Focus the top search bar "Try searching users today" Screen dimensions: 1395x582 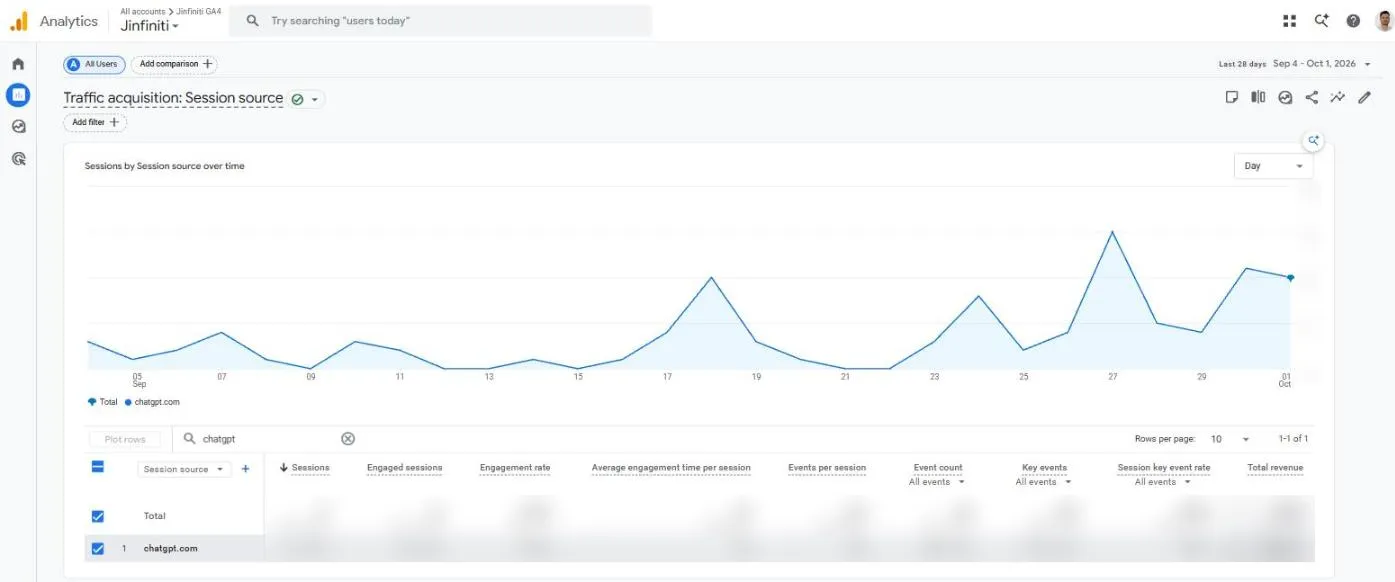pos(441,21)
